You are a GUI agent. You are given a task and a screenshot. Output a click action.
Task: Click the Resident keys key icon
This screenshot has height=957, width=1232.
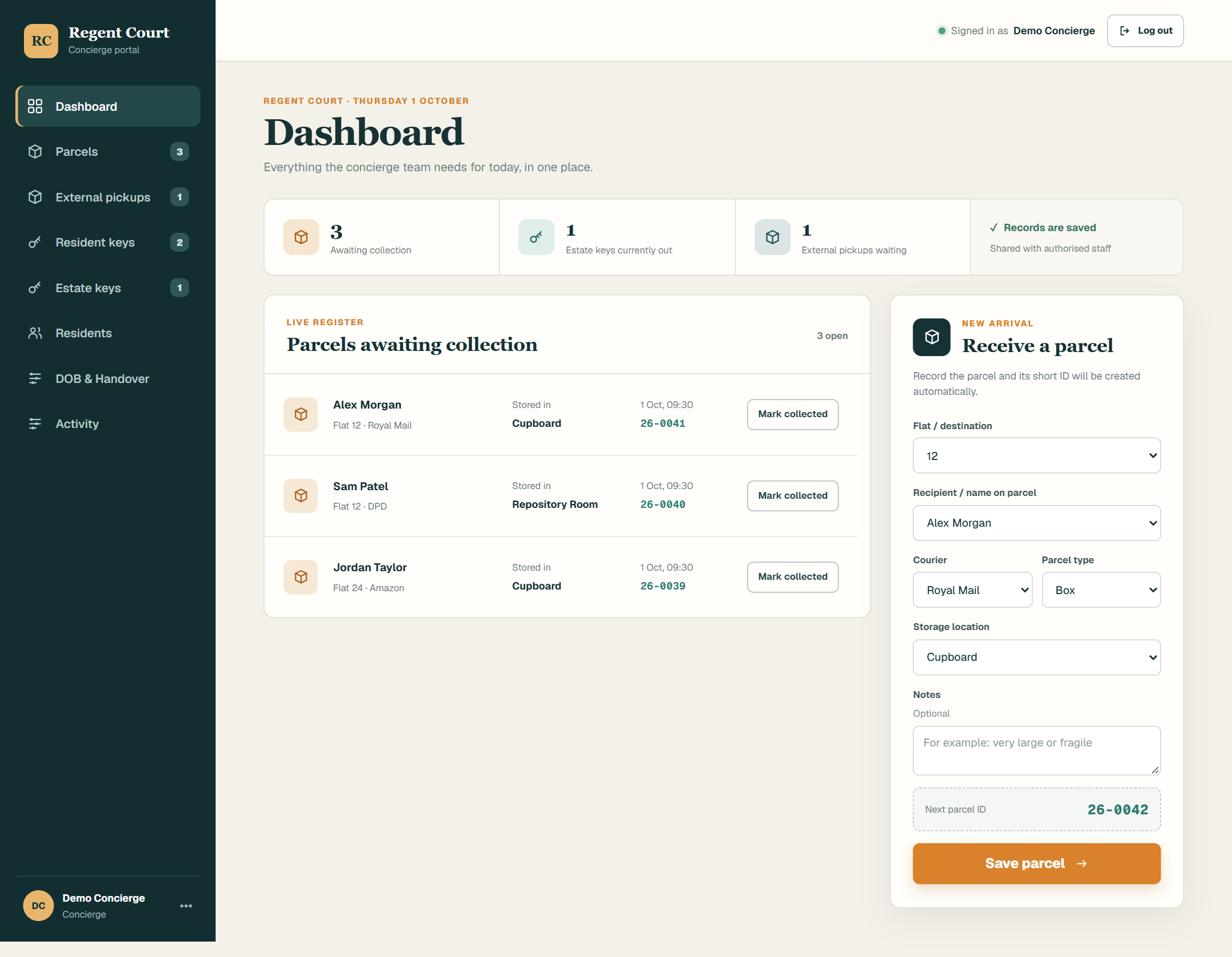click(35, 243)
